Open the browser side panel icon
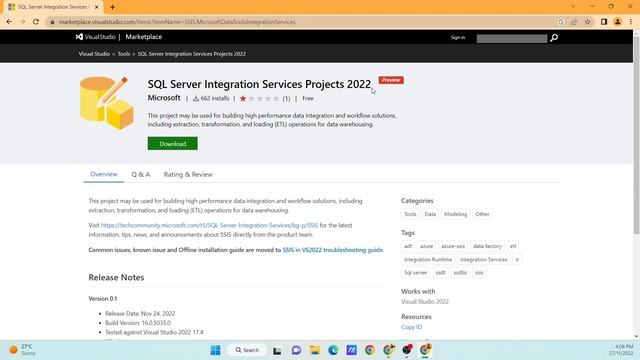The height and width of the screenshot is (360, 640). 604,22
